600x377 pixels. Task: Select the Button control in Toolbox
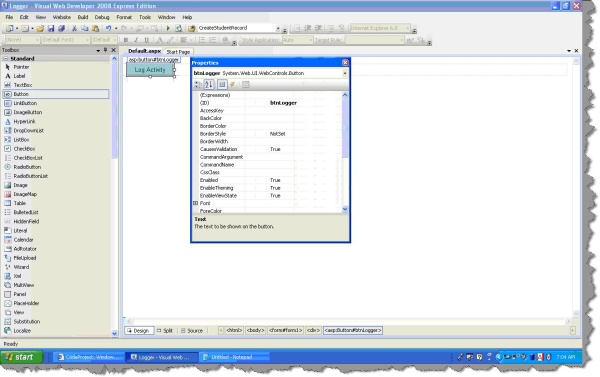pos(56,94)
